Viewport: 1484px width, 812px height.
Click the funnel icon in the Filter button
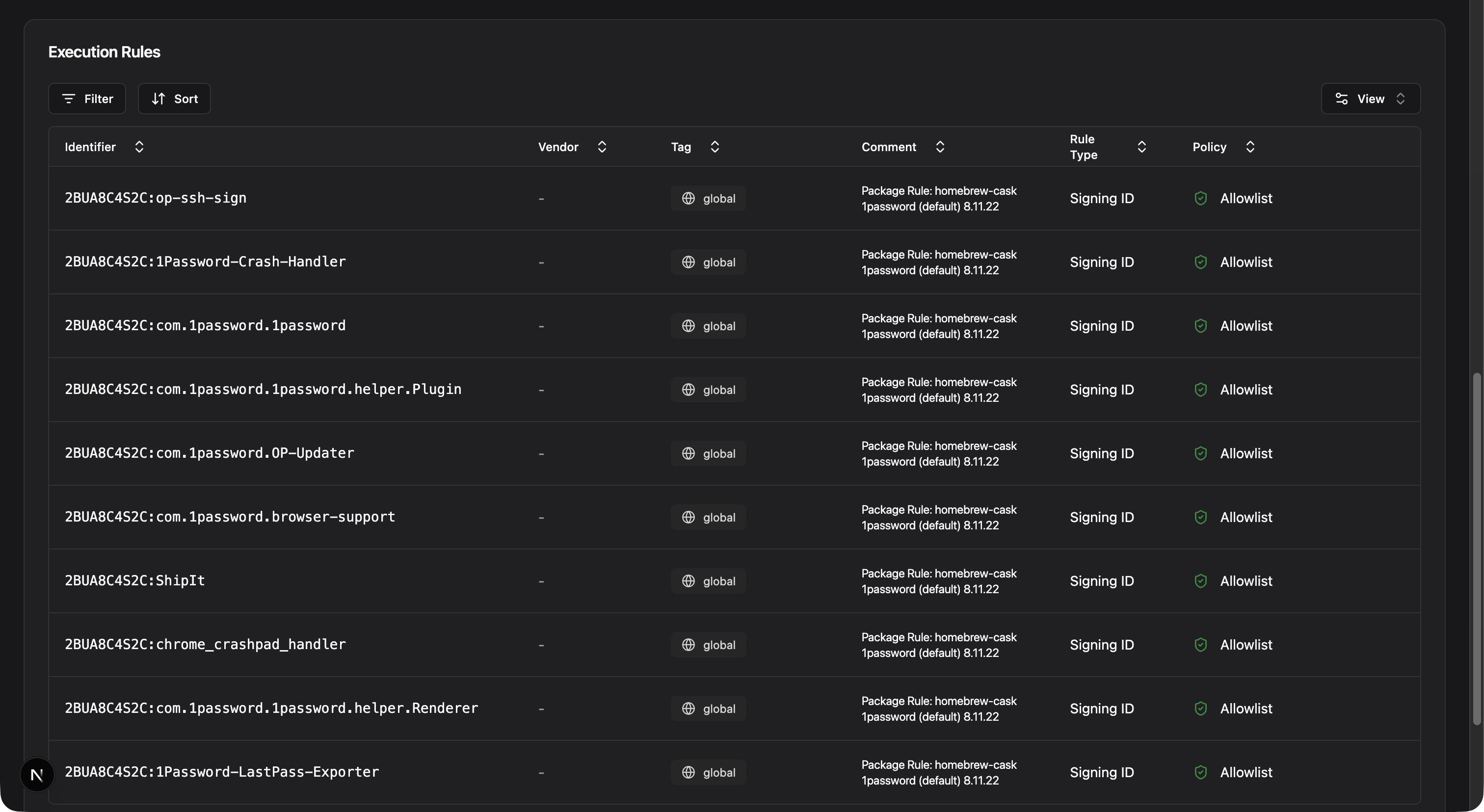(x=70, y=99)
